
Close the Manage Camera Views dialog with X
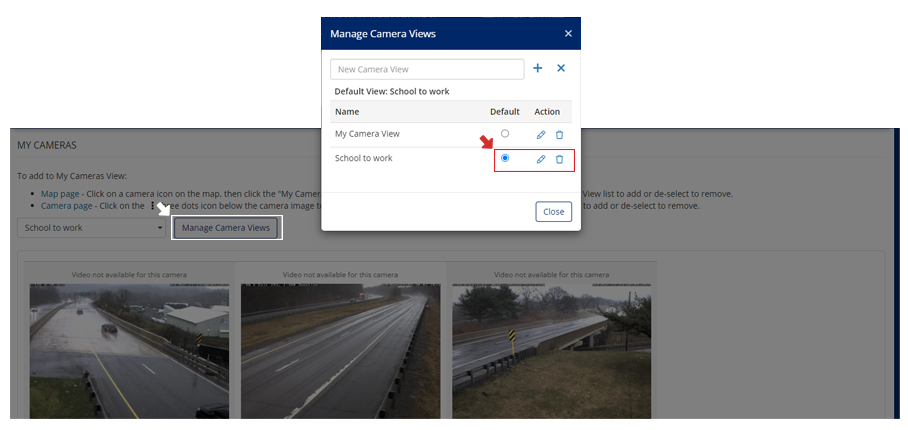[x=568, y=33]
